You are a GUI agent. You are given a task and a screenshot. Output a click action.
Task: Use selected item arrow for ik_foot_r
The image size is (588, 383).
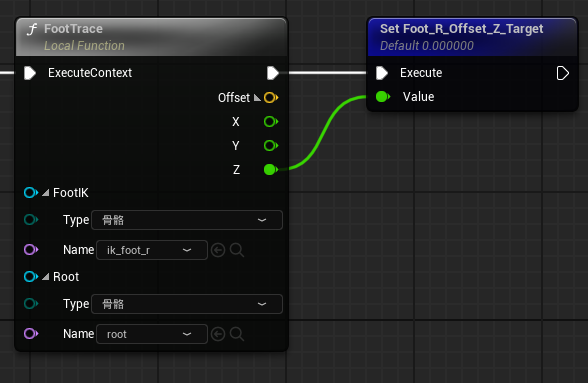[x=218, y=250]
